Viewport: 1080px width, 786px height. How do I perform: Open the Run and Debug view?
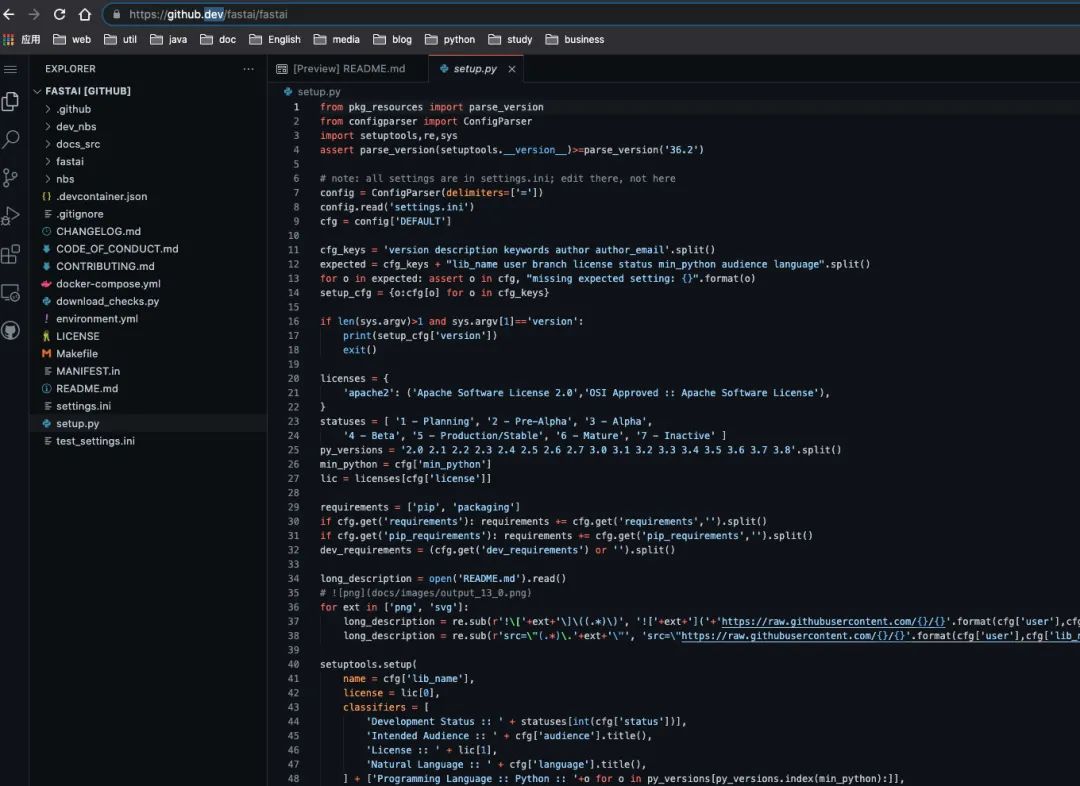[11, 216]
